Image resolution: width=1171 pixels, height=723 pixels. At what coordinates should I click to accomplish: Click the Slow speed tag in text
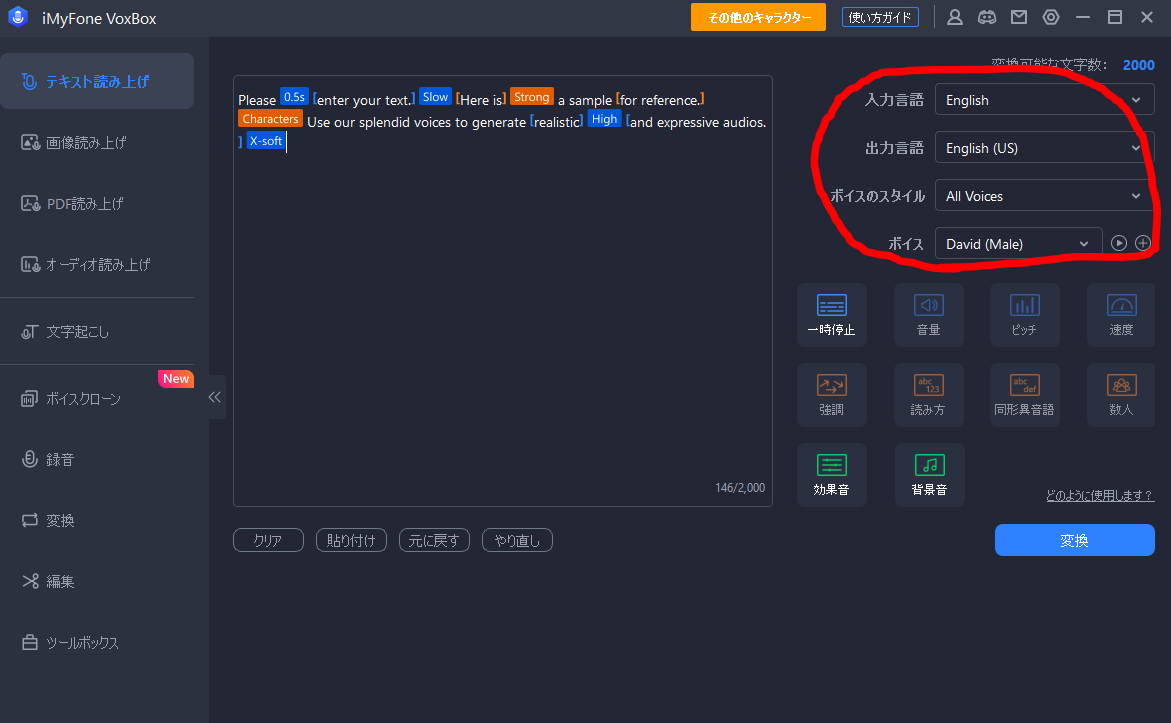pos(435,97)
